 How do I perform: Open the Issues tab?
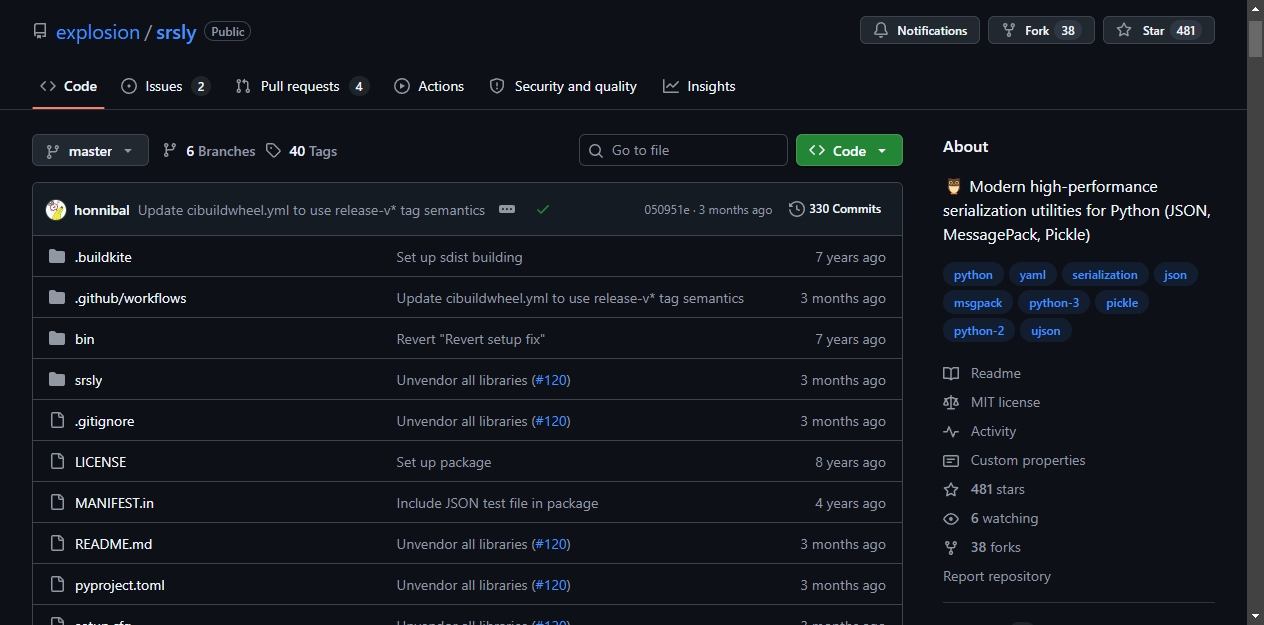point(165,86)
